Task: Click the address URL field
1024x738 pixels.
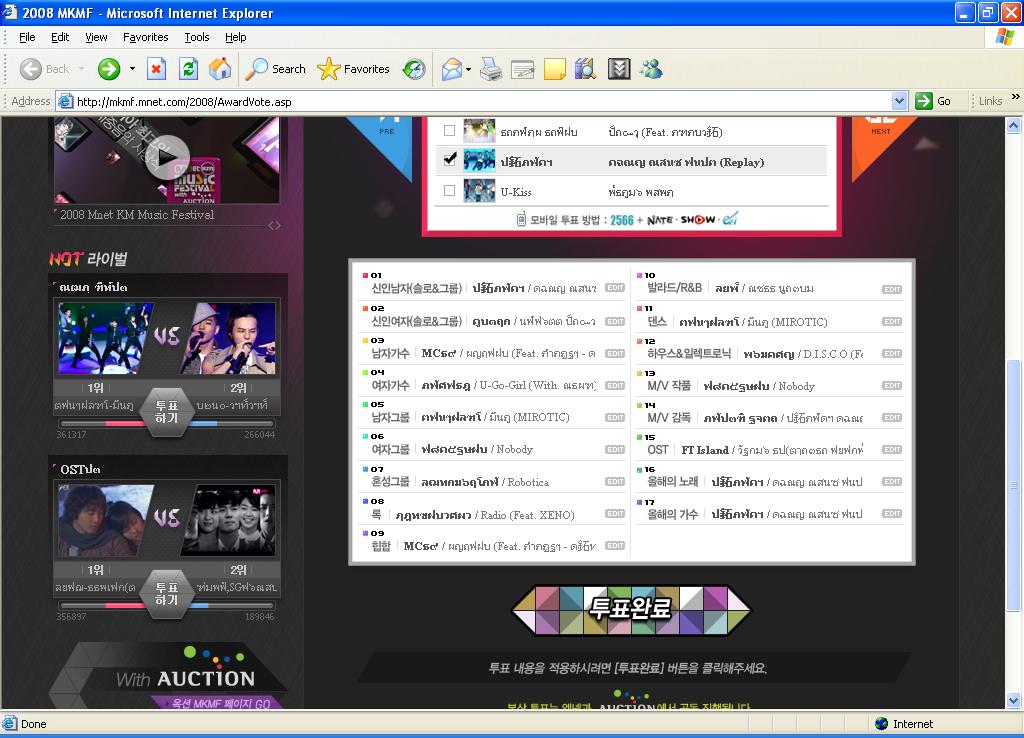Action: pyautogui.click(x=482, y=101)
